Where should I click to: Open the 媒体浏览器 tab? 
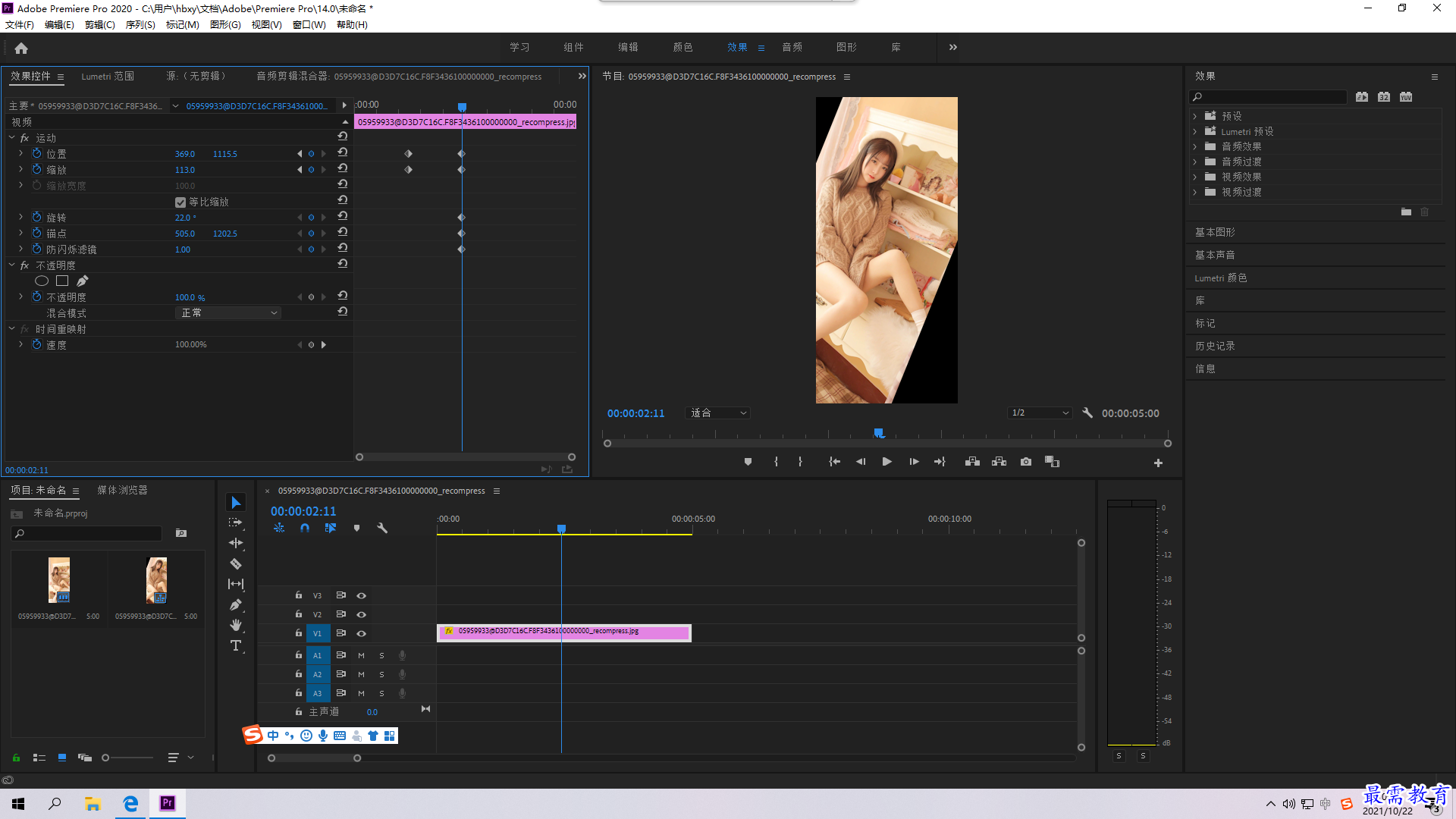(122, 491)
